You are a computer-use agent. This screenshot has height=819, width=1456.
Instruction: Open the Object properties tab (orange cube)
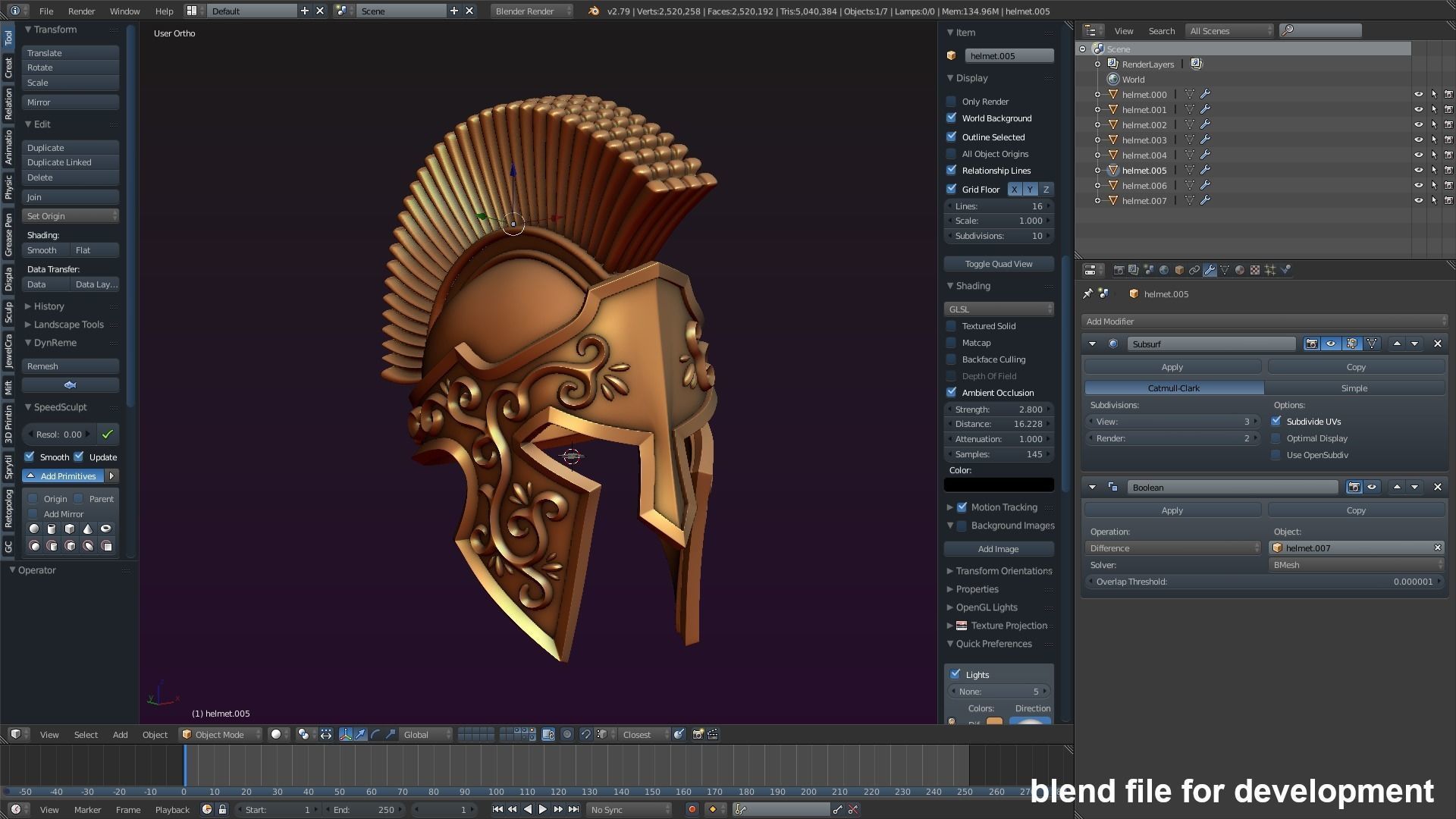(1179, 270)
